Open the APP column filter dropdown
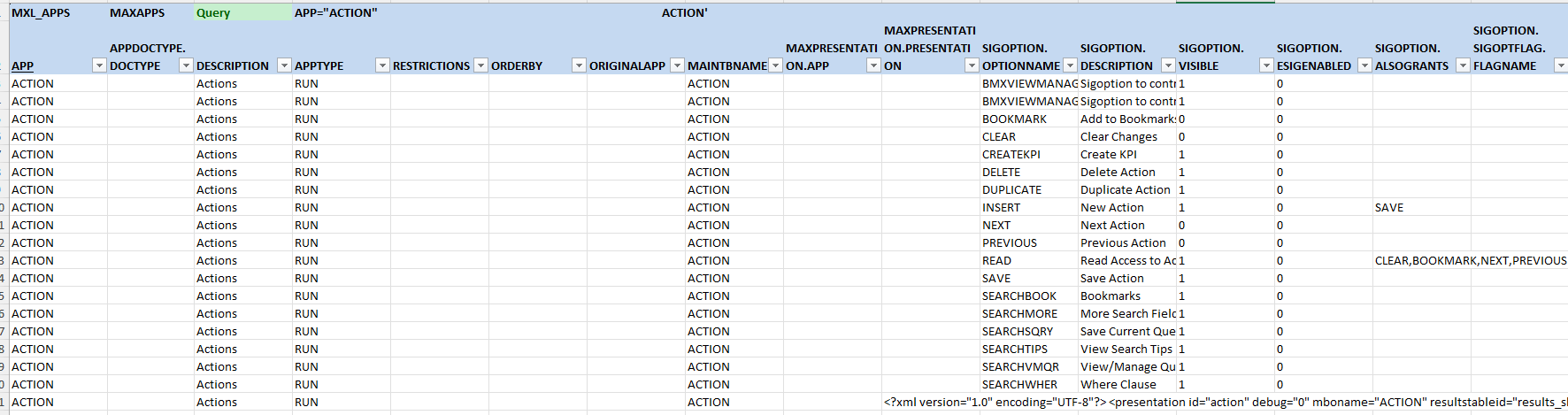Viewport: 1568px width, 415px height. 99,65
